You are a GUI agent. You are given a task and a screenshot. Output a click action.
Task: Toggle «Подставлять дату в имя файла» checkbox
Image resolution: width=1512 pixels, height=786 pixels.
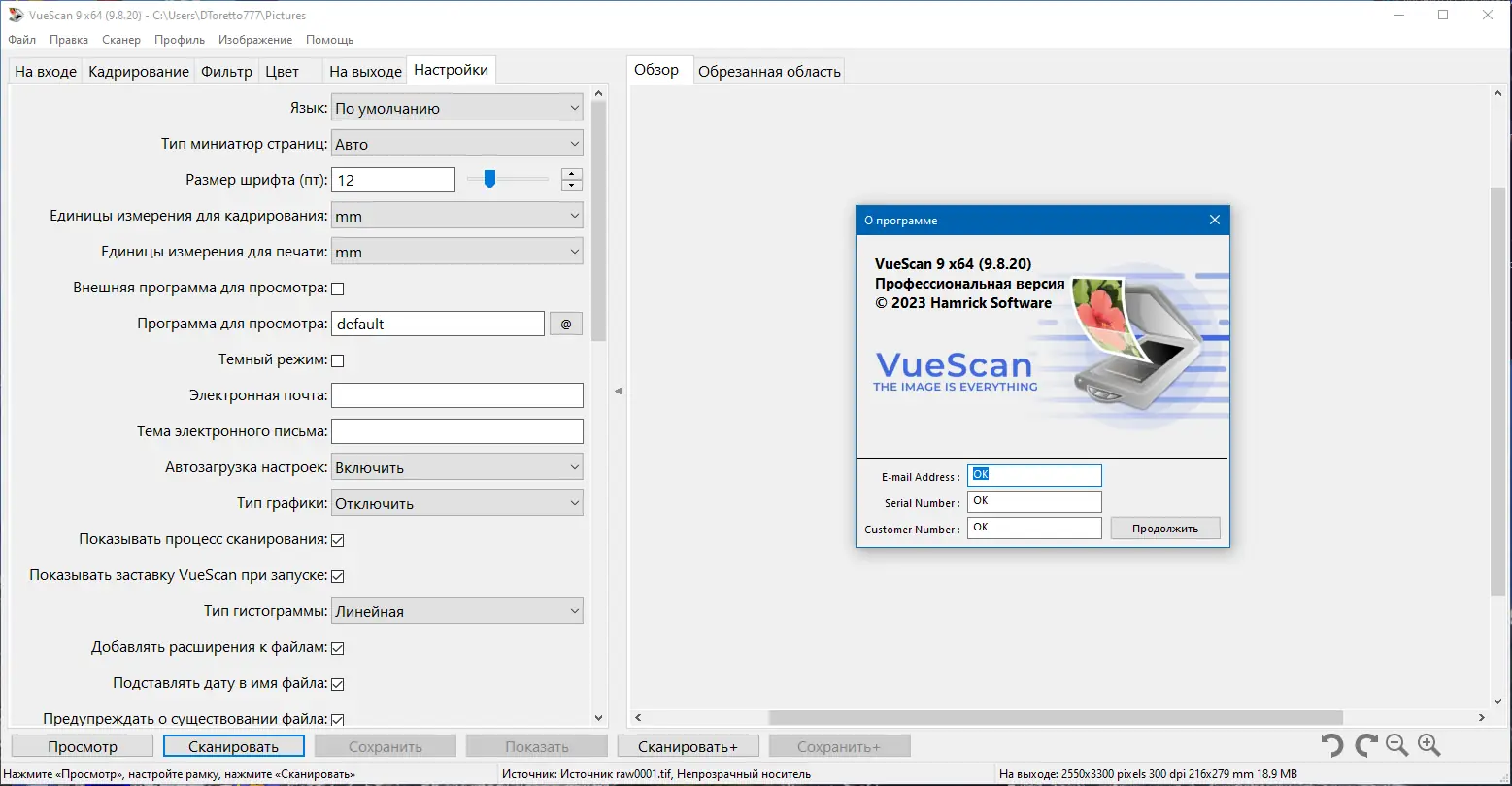pos(338,684)
